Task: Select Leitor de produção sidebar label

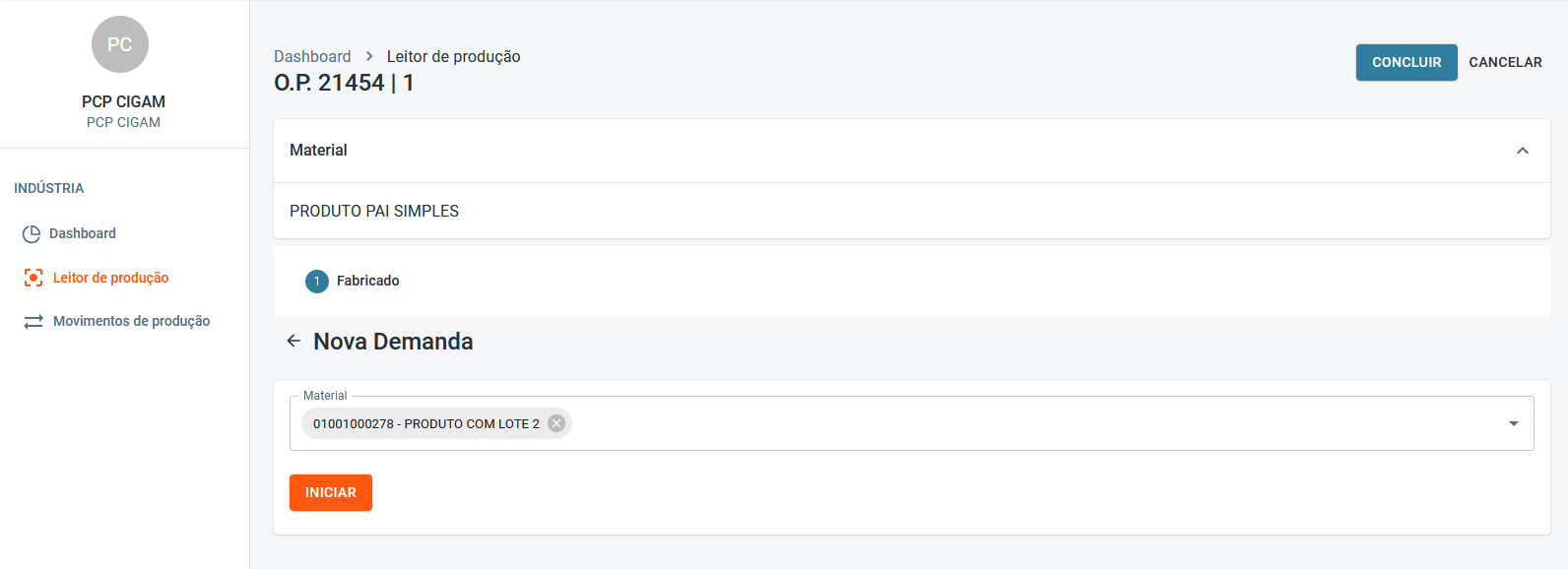Action: (x=110, y=279)
